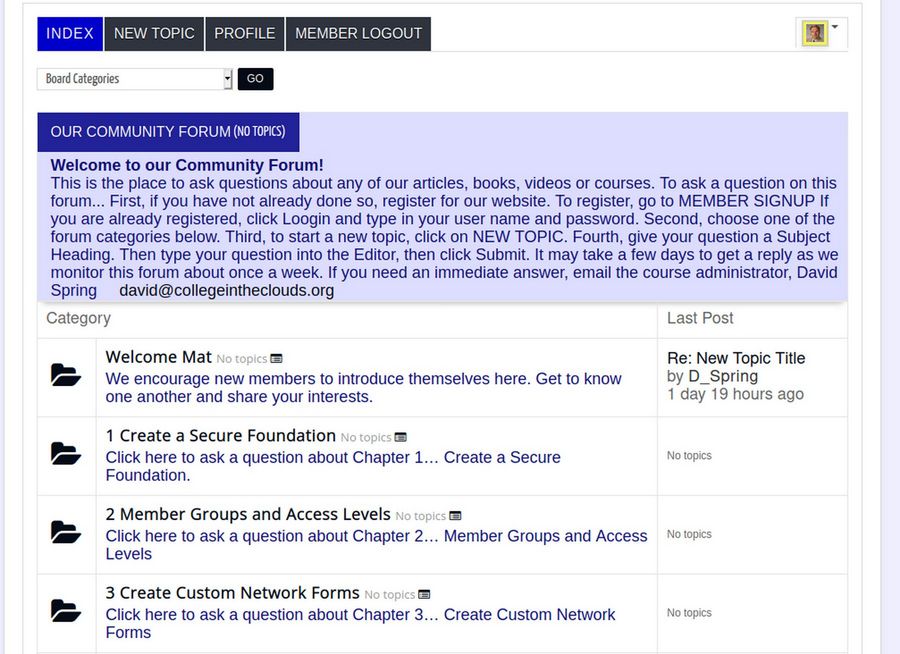Click folder icon for Create Custom Network Forms
The image size is (900, 654).
pos(66,610)
